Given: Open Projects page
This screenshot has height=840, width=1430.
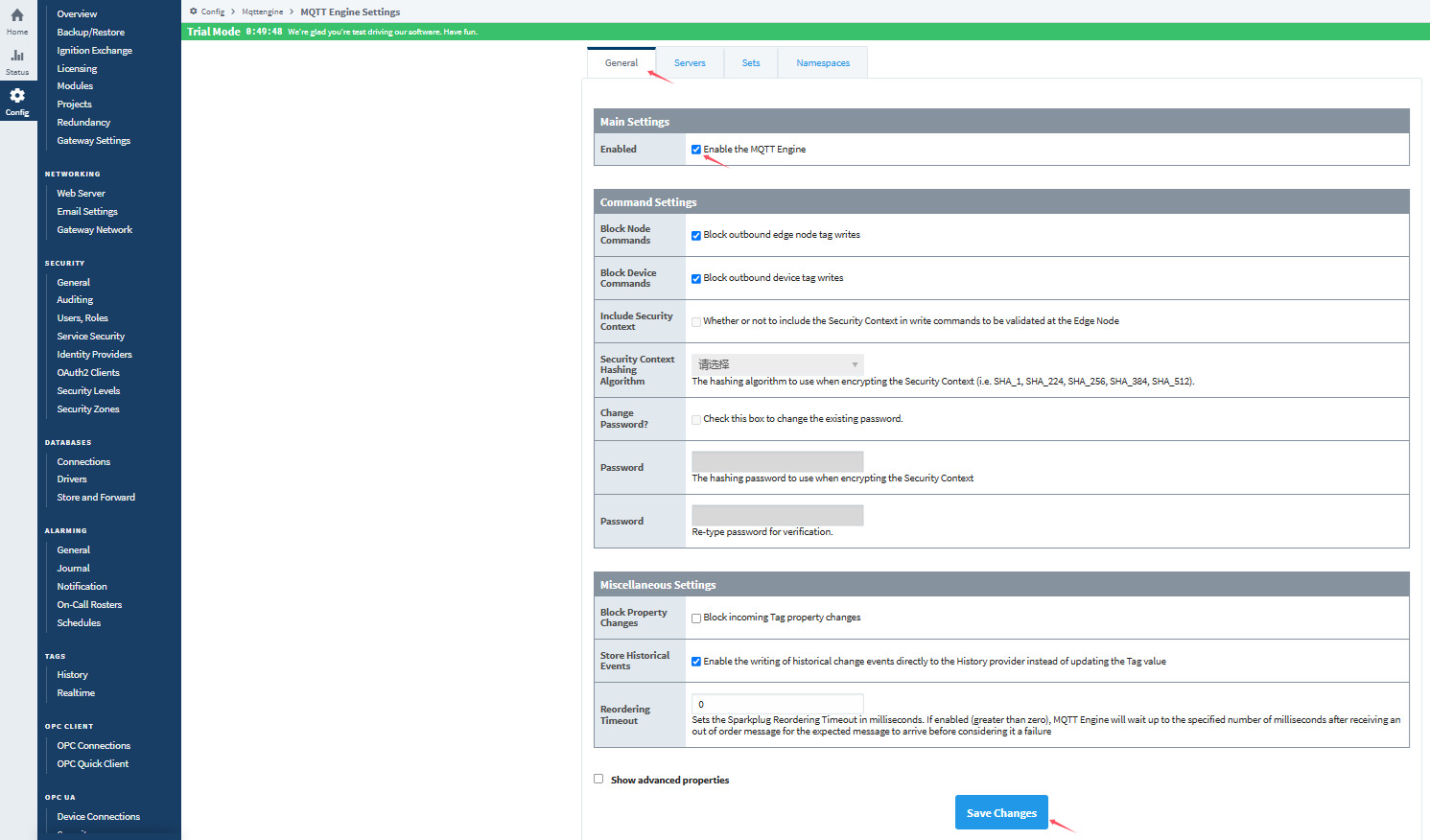Looking at the screenshot, I should point(74,105).
